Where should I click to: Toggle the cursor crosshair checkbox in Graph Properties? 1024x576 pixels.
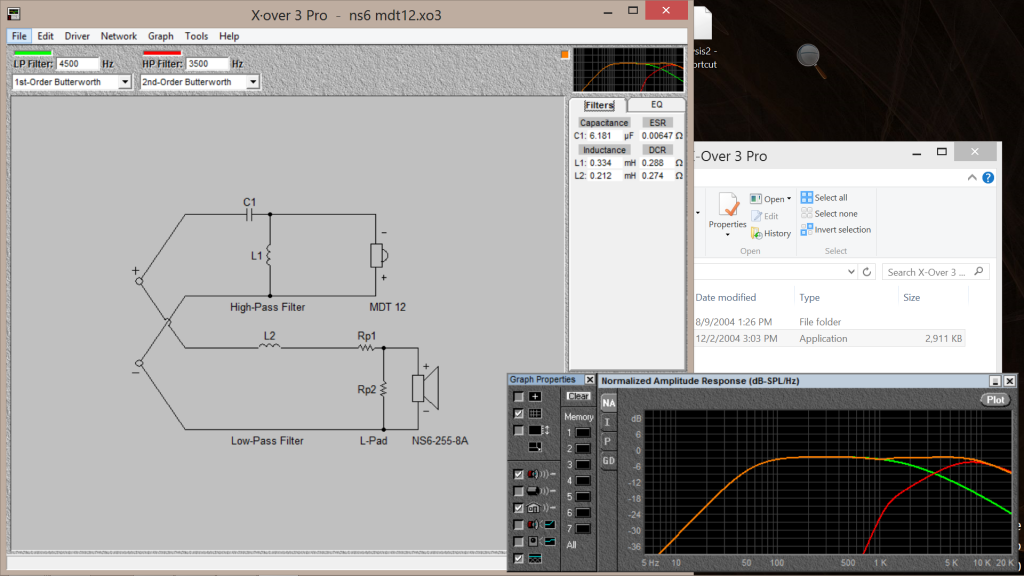tap(519, 396)
